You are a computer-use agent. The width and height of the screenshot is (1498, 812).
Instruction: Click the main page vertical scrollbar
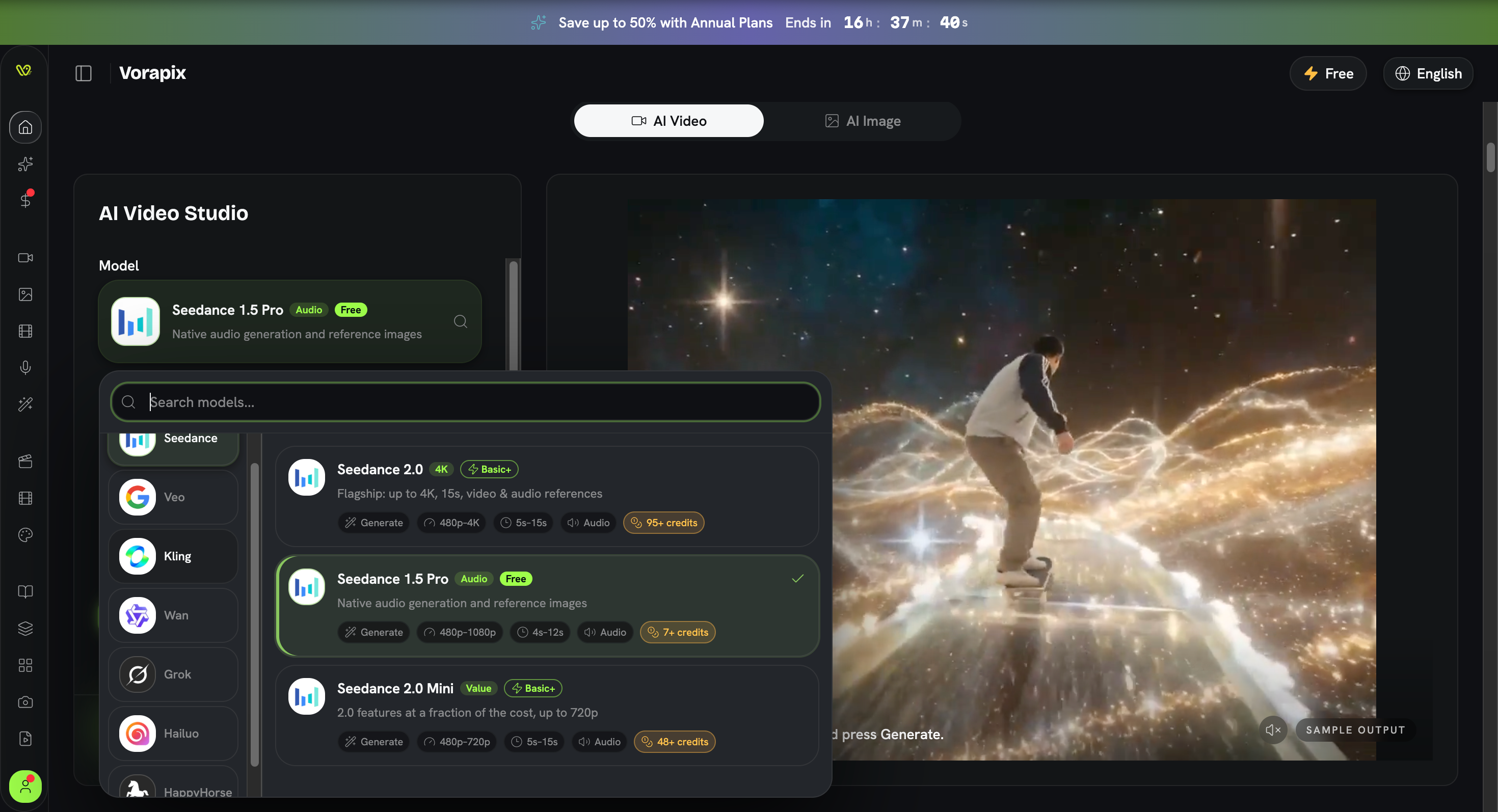click(x=1490, y=157)
